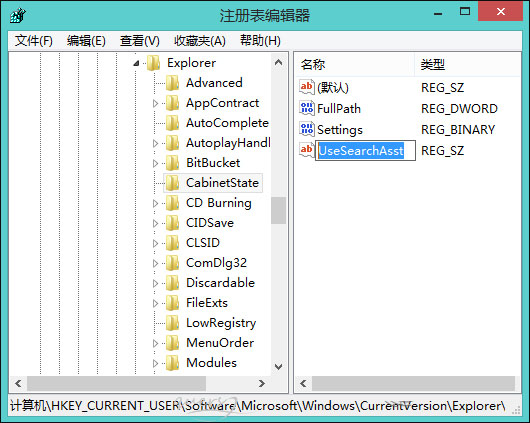
Task: Select the Advanced tree key
Action: [x=214, y=83]
